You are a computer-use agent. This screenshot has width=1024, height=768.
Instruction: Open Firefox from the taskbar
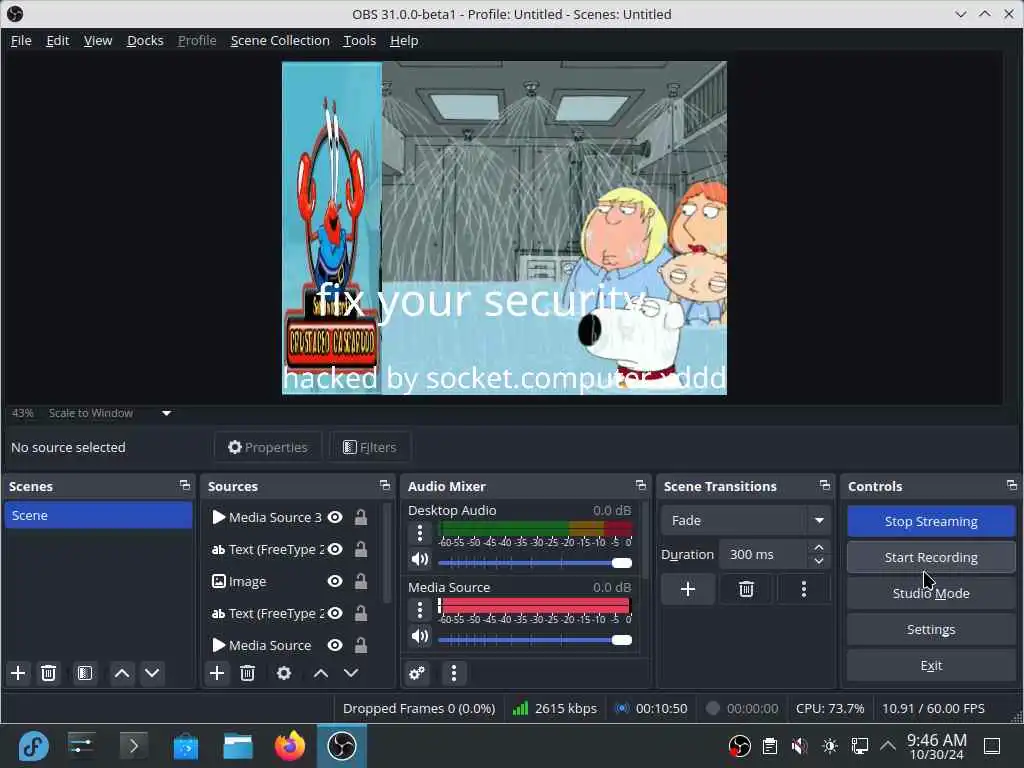click(290, 746)
